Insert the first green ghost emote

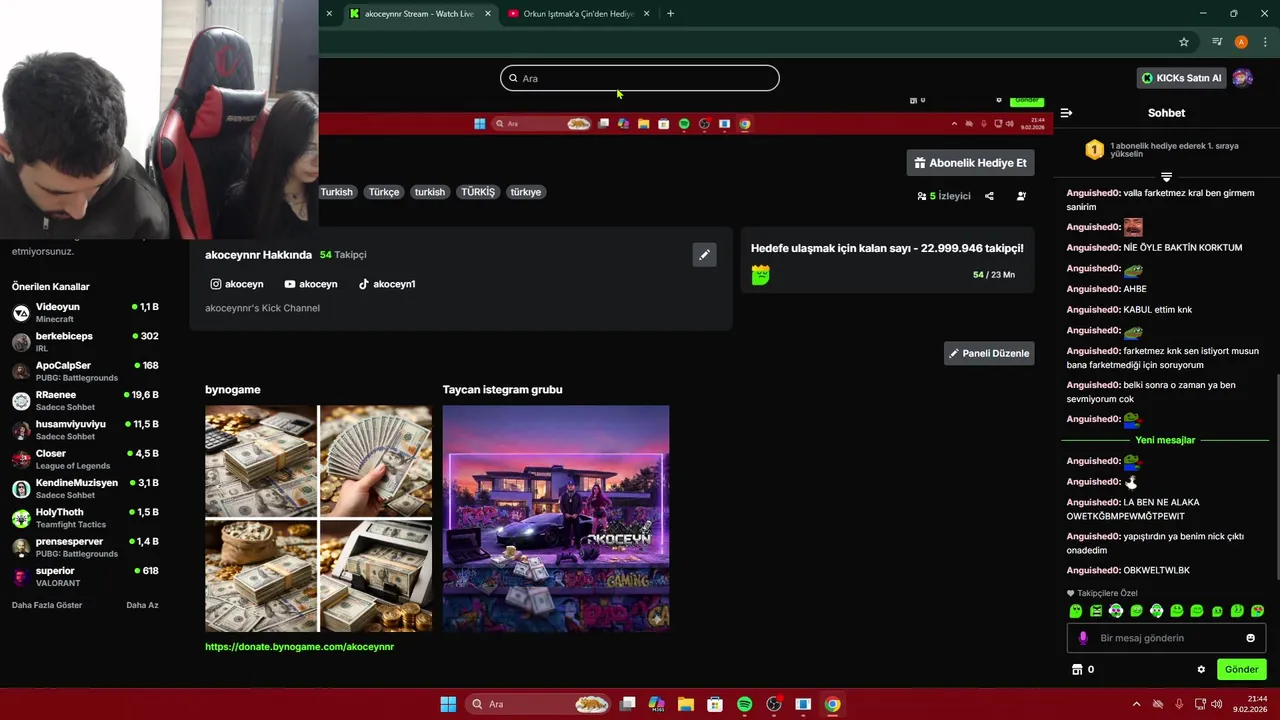point(1076,611)
